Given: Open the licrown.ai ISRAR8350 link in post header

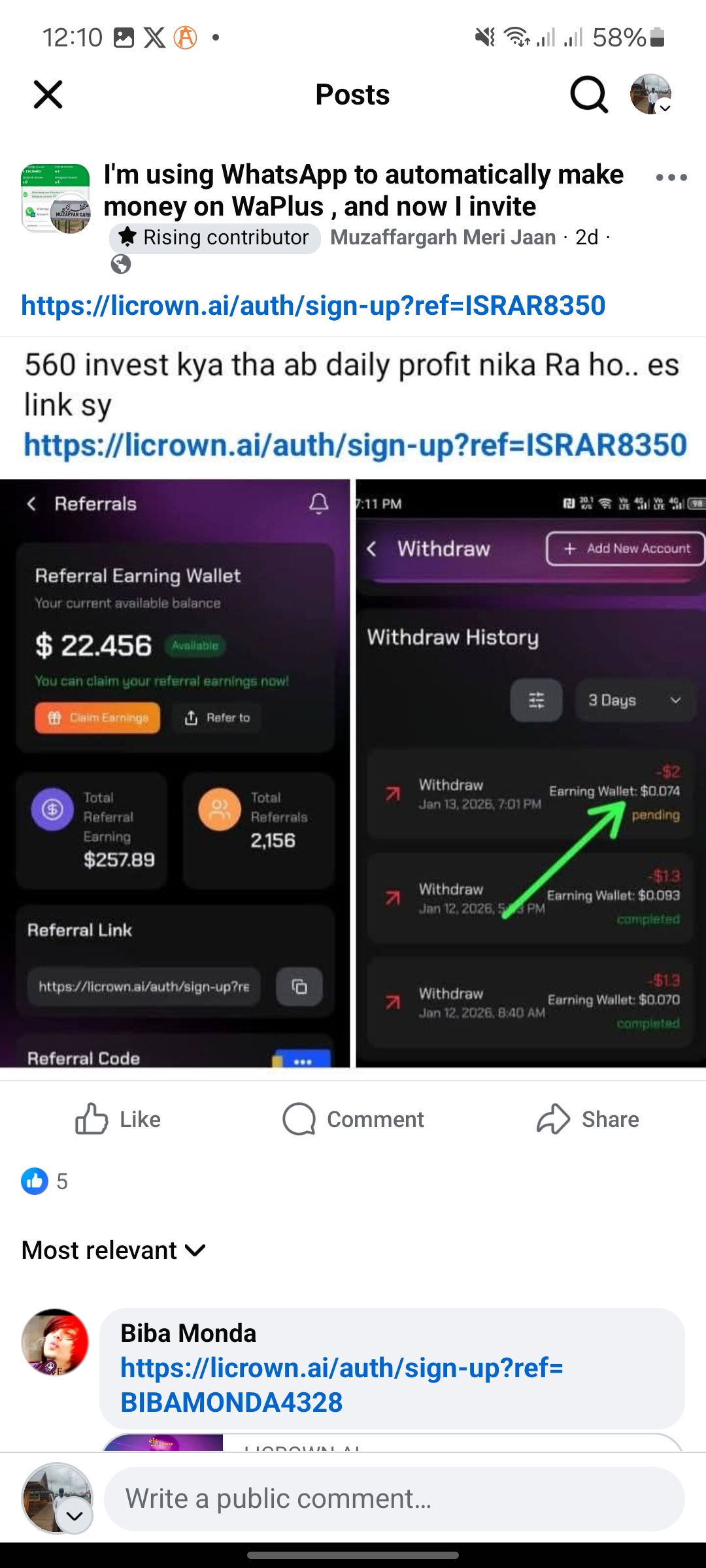Looking at the screenshot, I should (x=313, y=306).
